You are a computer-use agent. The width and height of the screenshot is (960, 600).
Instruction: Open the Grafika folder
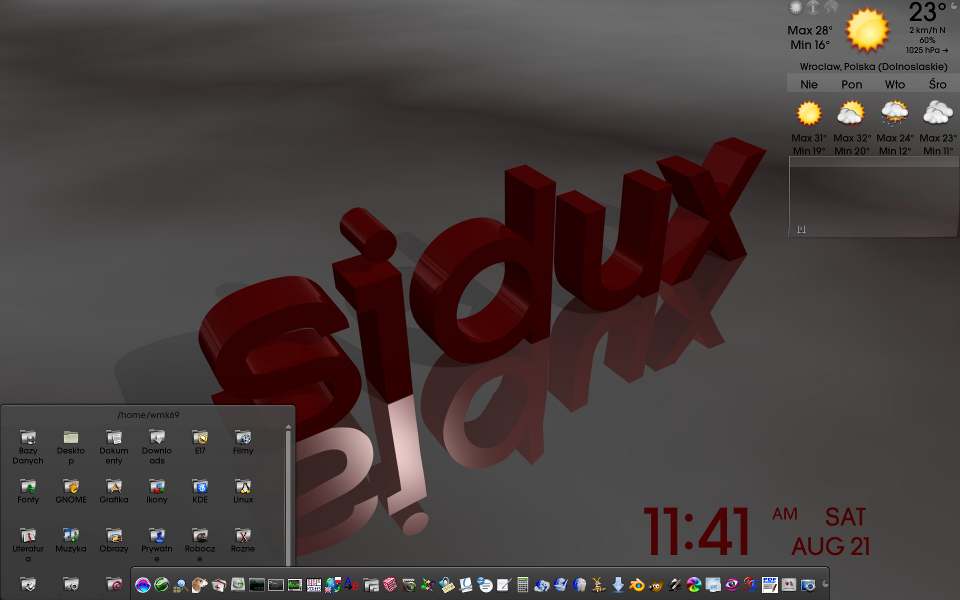(x=114, y=492)
